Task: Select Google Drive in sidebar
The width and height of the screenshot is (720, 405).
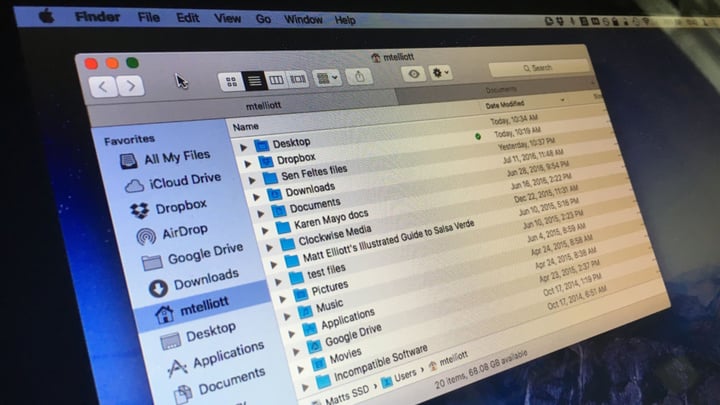Action: tap(193, 257)
